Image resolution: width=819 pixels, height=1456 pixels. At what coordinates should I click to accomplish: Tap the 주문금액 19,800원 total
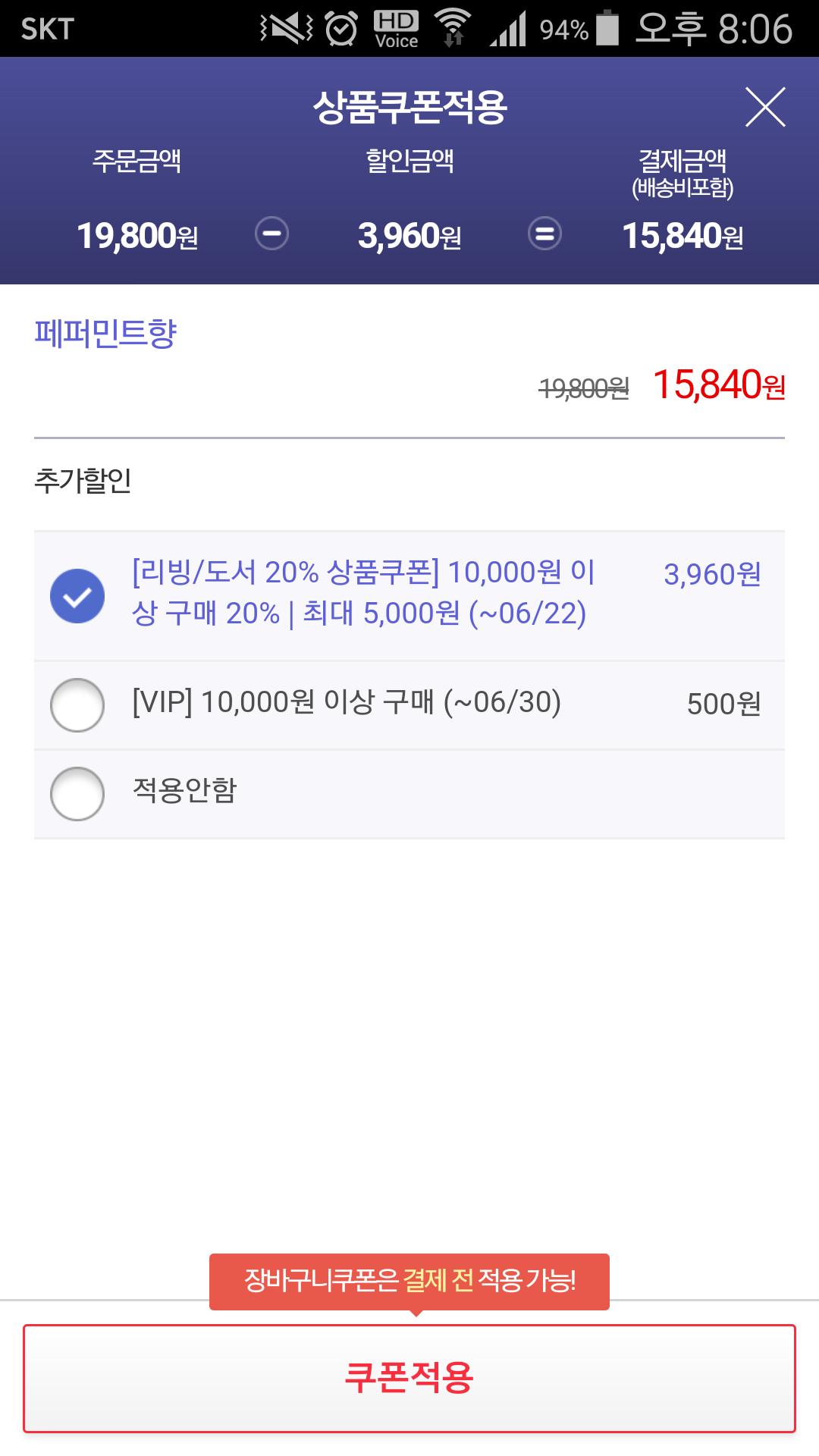(x=137, y=236)
